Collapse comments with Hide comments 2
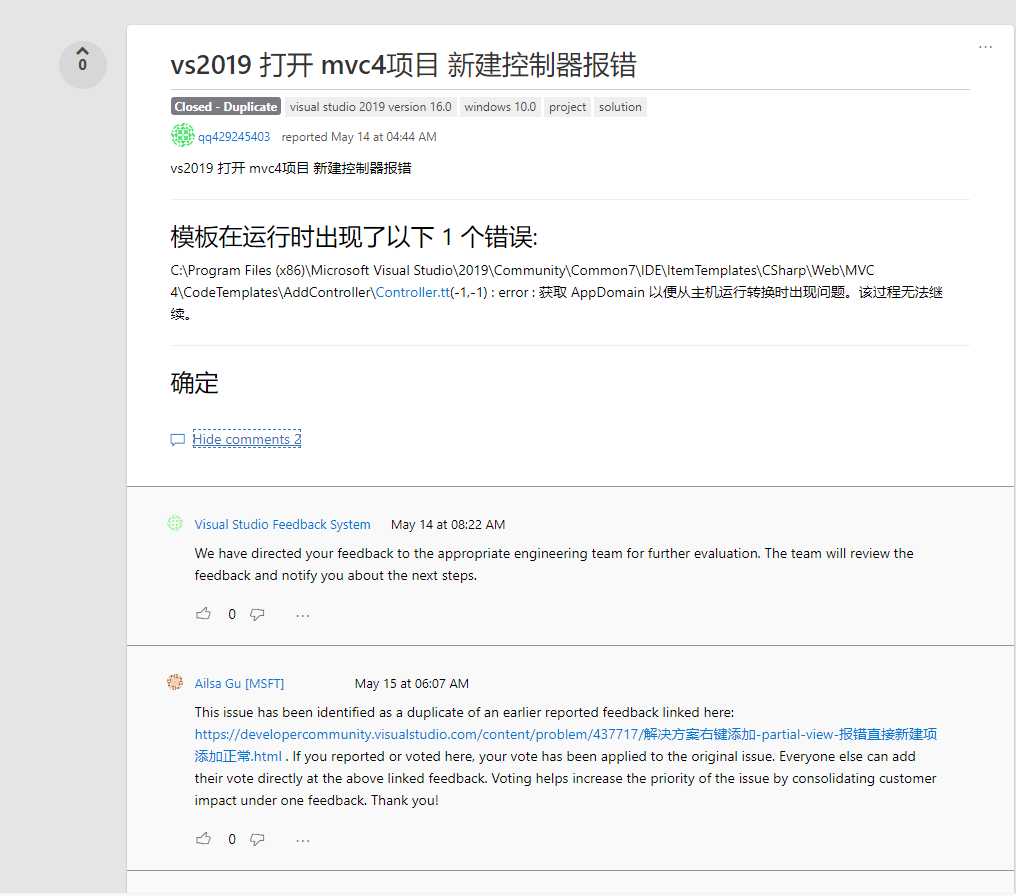This screenshot has width=1016, height=896. 247,439
